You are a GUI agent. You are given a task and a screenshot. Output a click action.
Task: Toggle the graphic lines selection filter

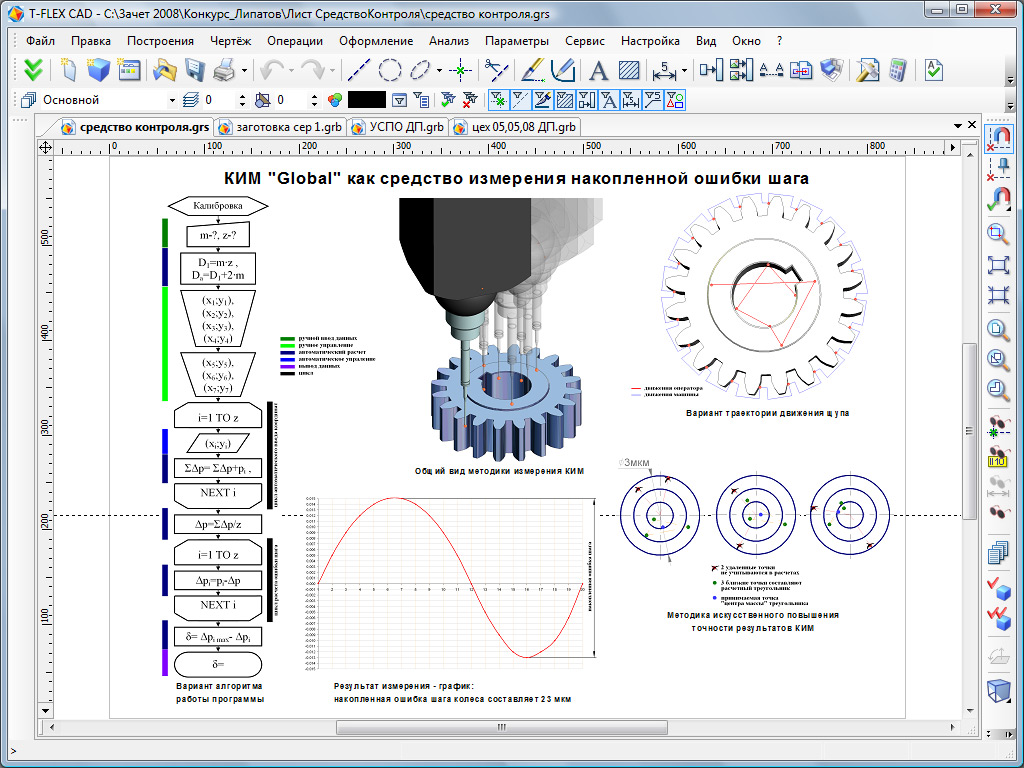[x=542, y=100]
